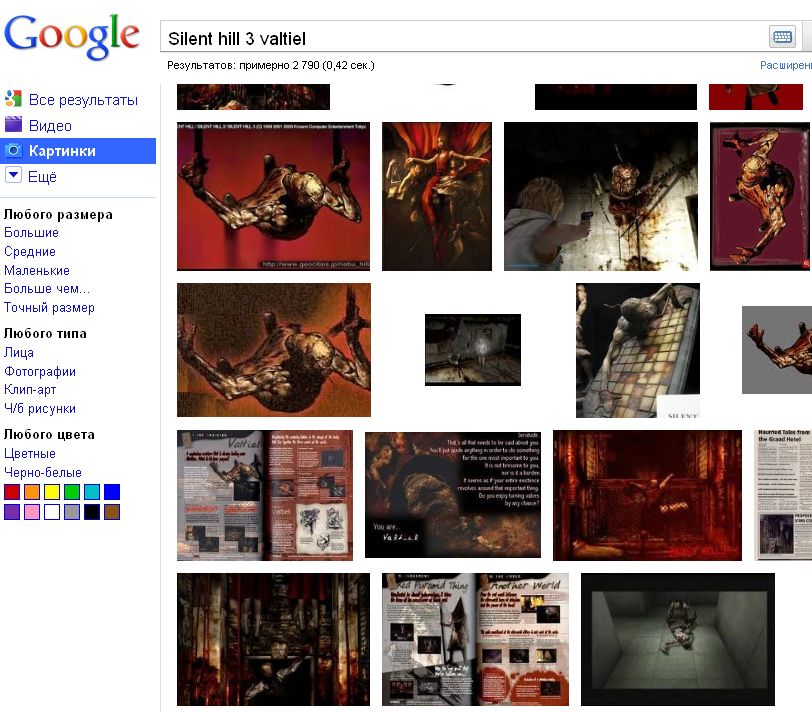Pick the yellow color swatch
The height and width of the screenshot is (712, 812).
52,492
